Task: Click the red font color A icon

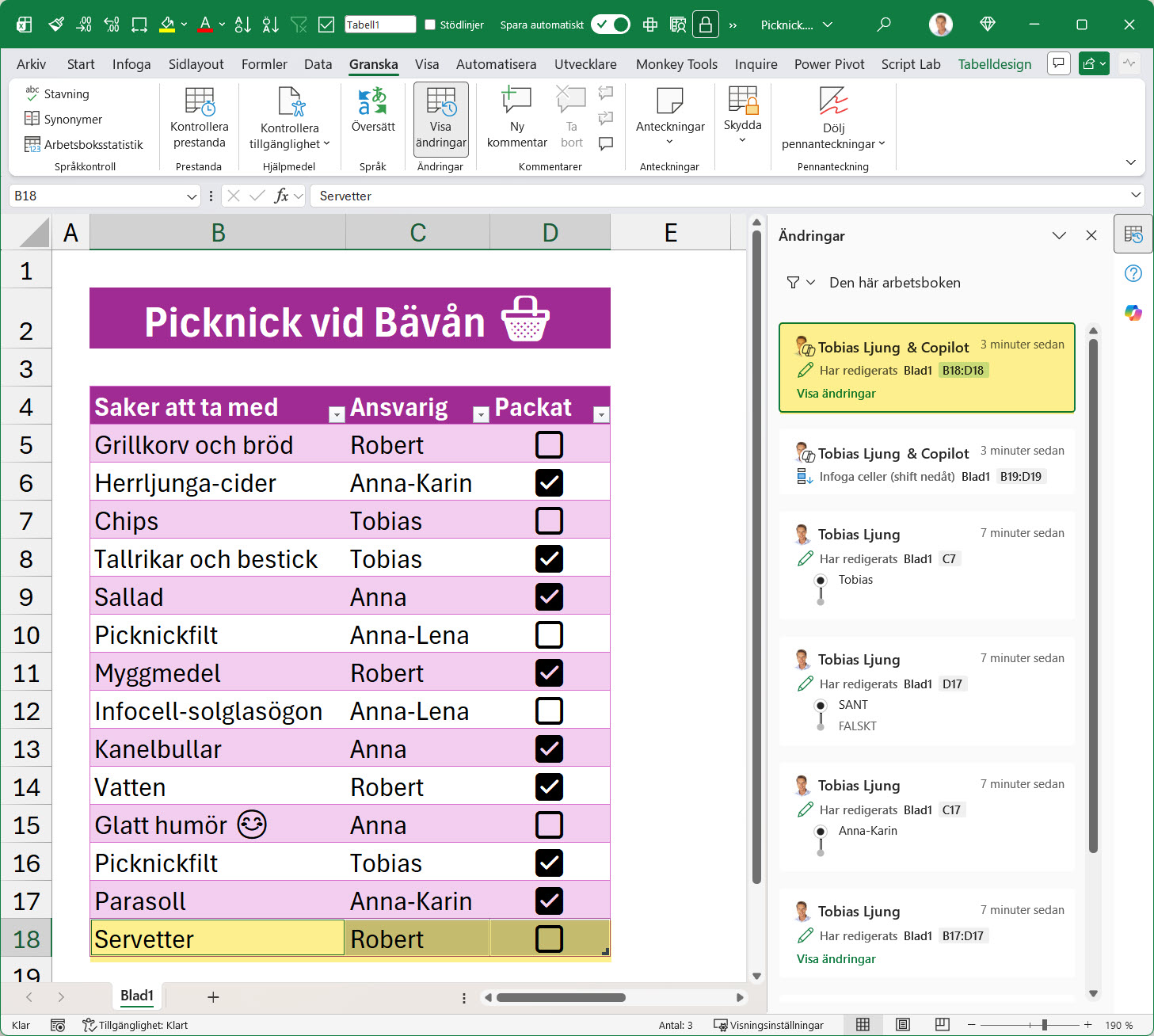Action: coord(205,25)
